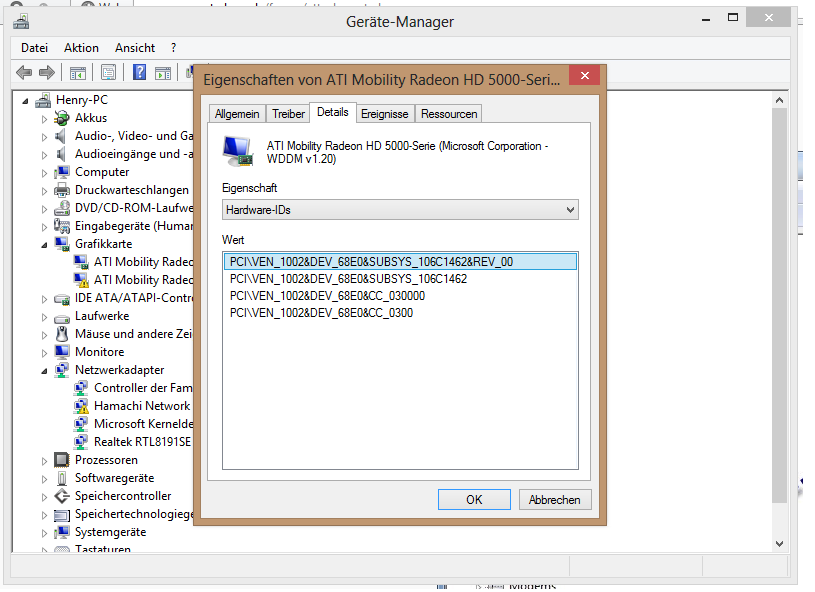The height and width of the screenshot is (592, 815).
Task: Click the Systemgeräte icon
Action: [62, 532]
